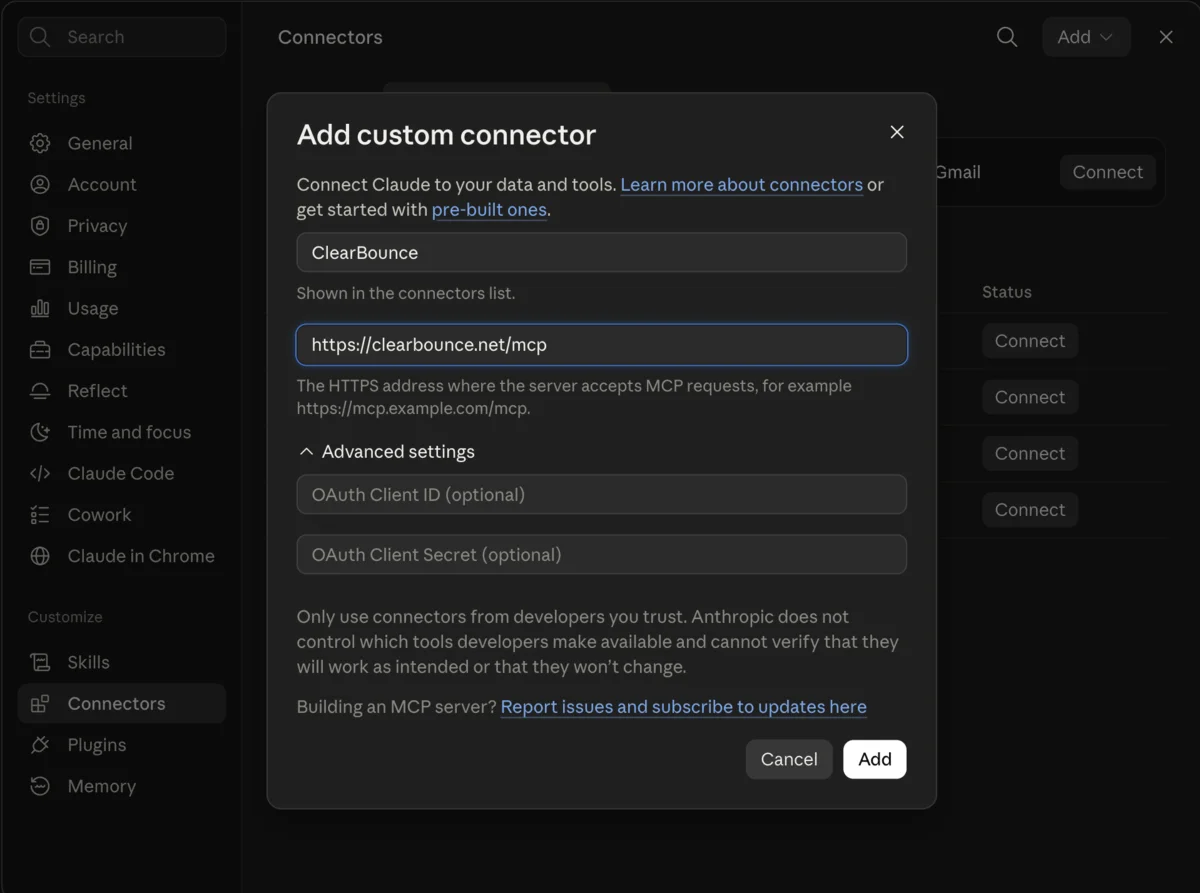This screenshot has width=1200, height=893.
Task: Click the Customize section label
Action: pyautogui.click(x=65, y=617)
